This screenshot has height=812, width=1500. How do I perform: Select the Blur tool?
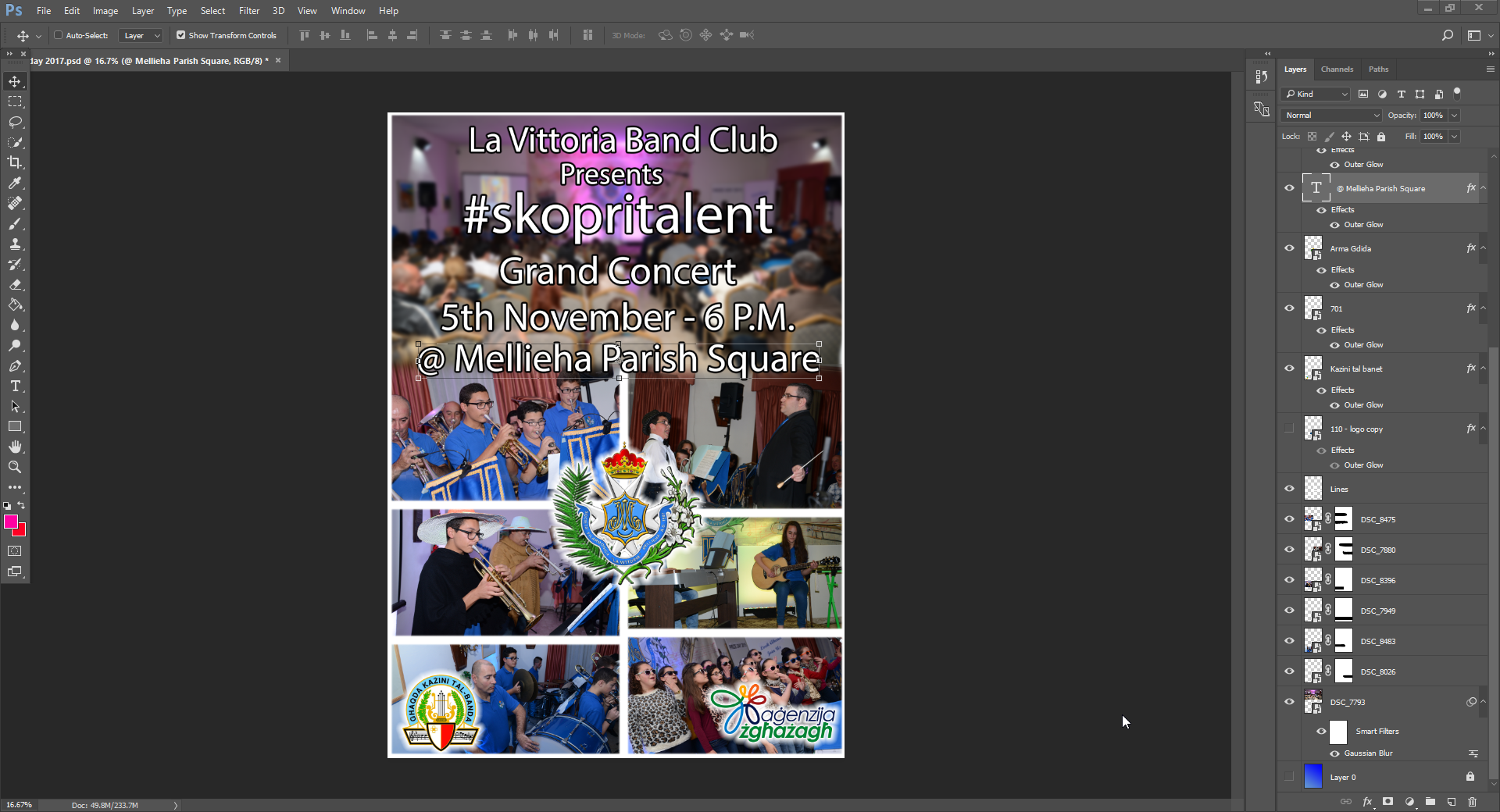tap(15, 325)
